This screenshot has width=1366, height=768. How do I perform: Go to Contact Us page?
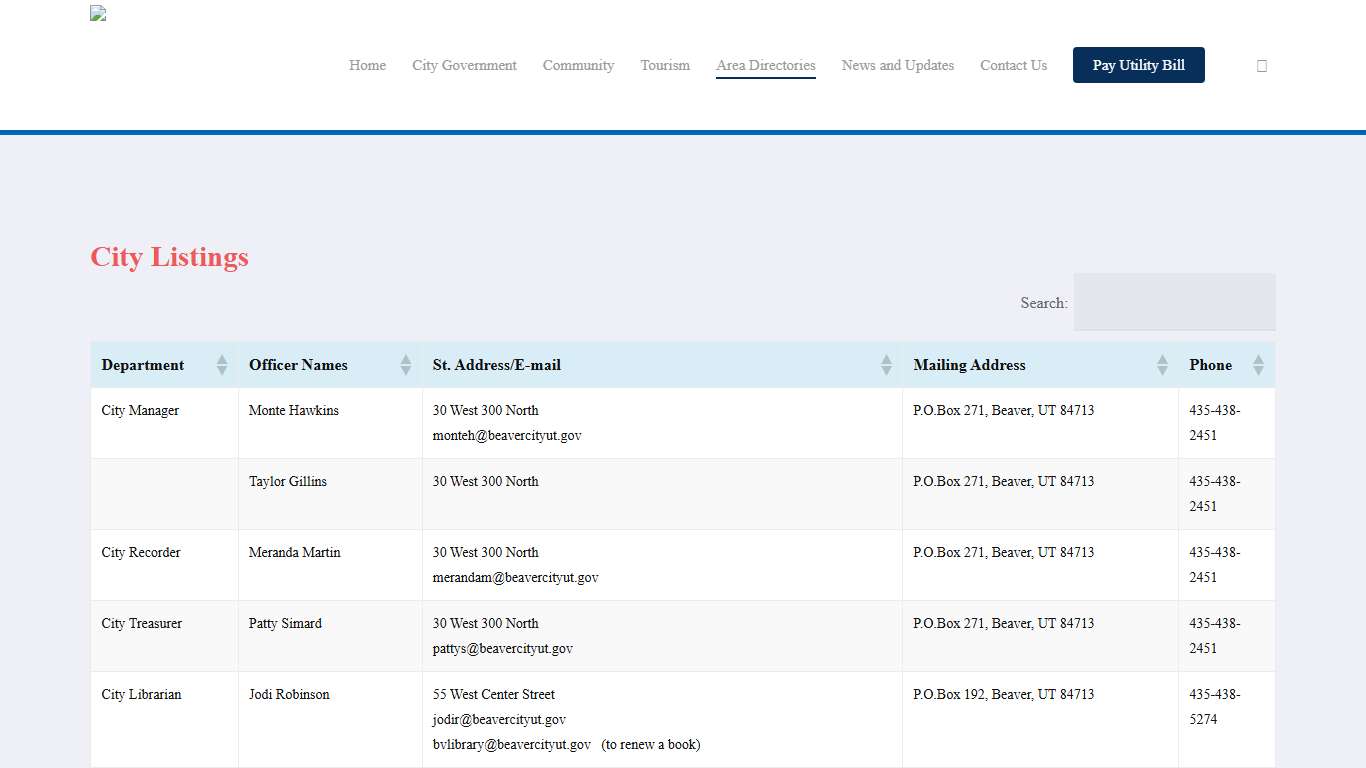pyautogui.click(x=1013, y=66)
